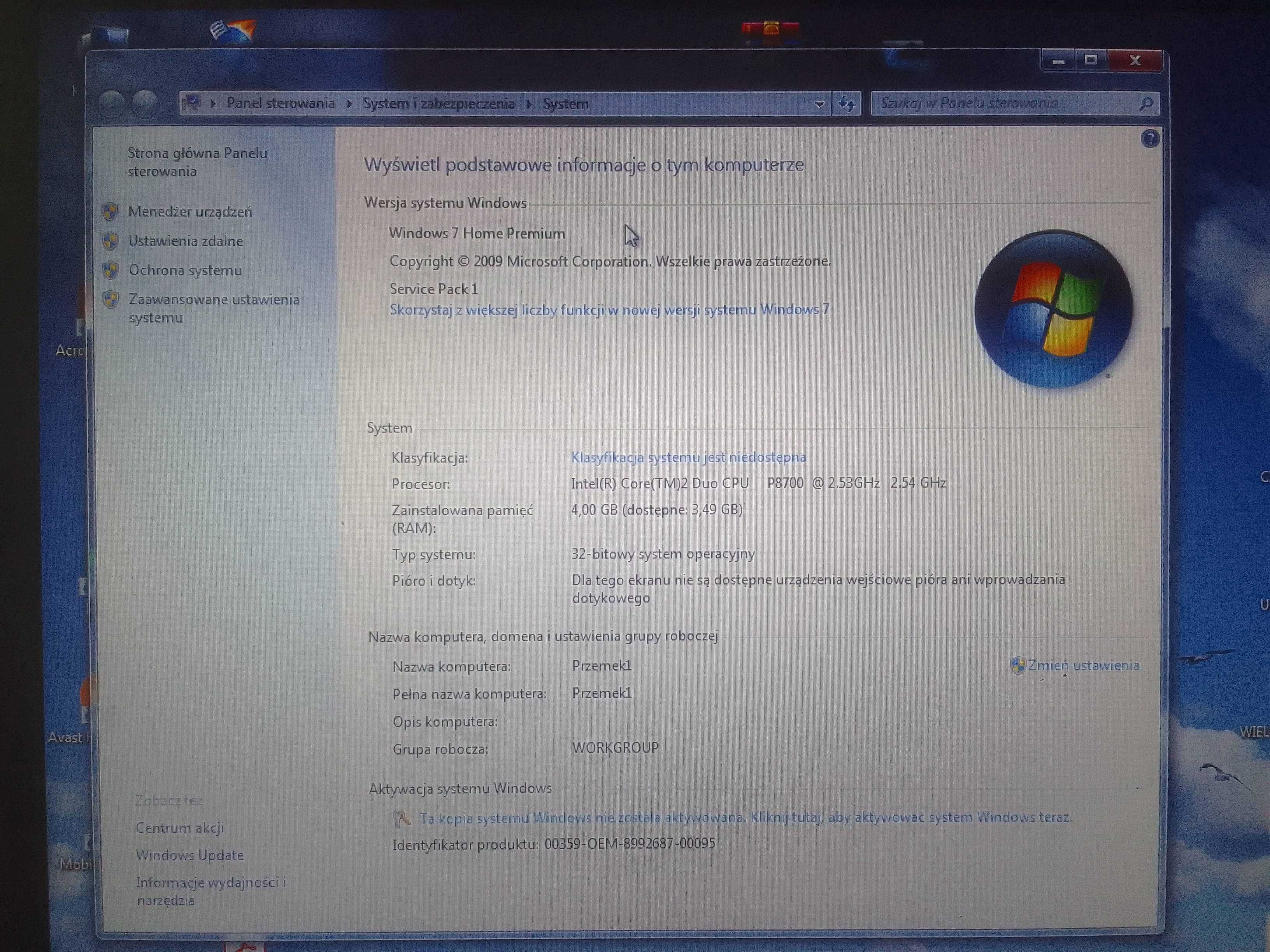The width and height of the screenshot is (1270, 952).
Task: Click the back navigation arrow button
Action: (x=111, y=104)
